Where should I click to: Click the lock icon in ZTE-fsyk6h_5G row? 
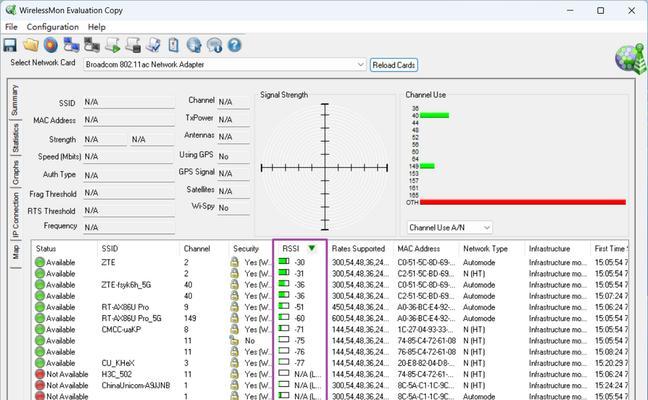[234, 284]
